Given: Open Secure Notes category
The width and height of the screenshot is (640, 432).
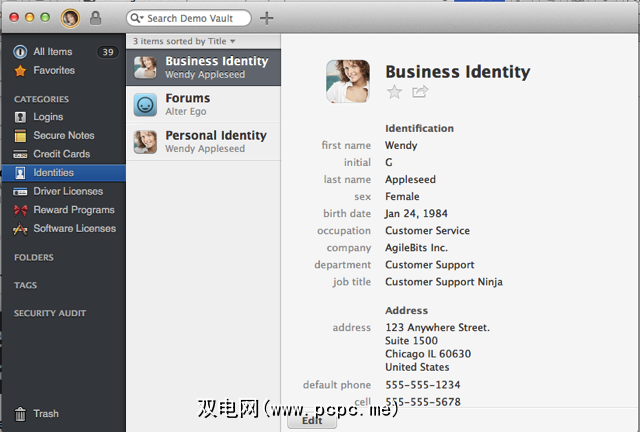Looking at the screenshot, I should point(63,135).
